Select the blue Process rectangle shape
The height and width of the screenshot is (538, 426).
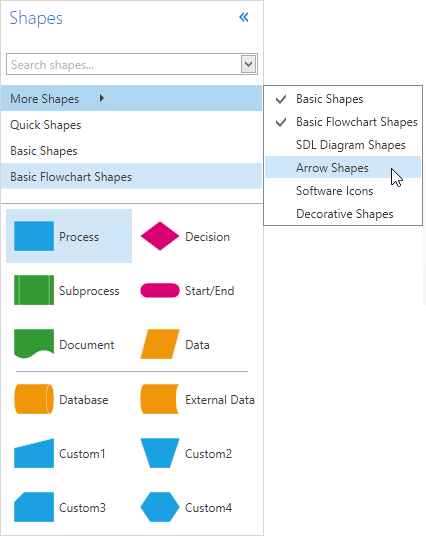34,236
